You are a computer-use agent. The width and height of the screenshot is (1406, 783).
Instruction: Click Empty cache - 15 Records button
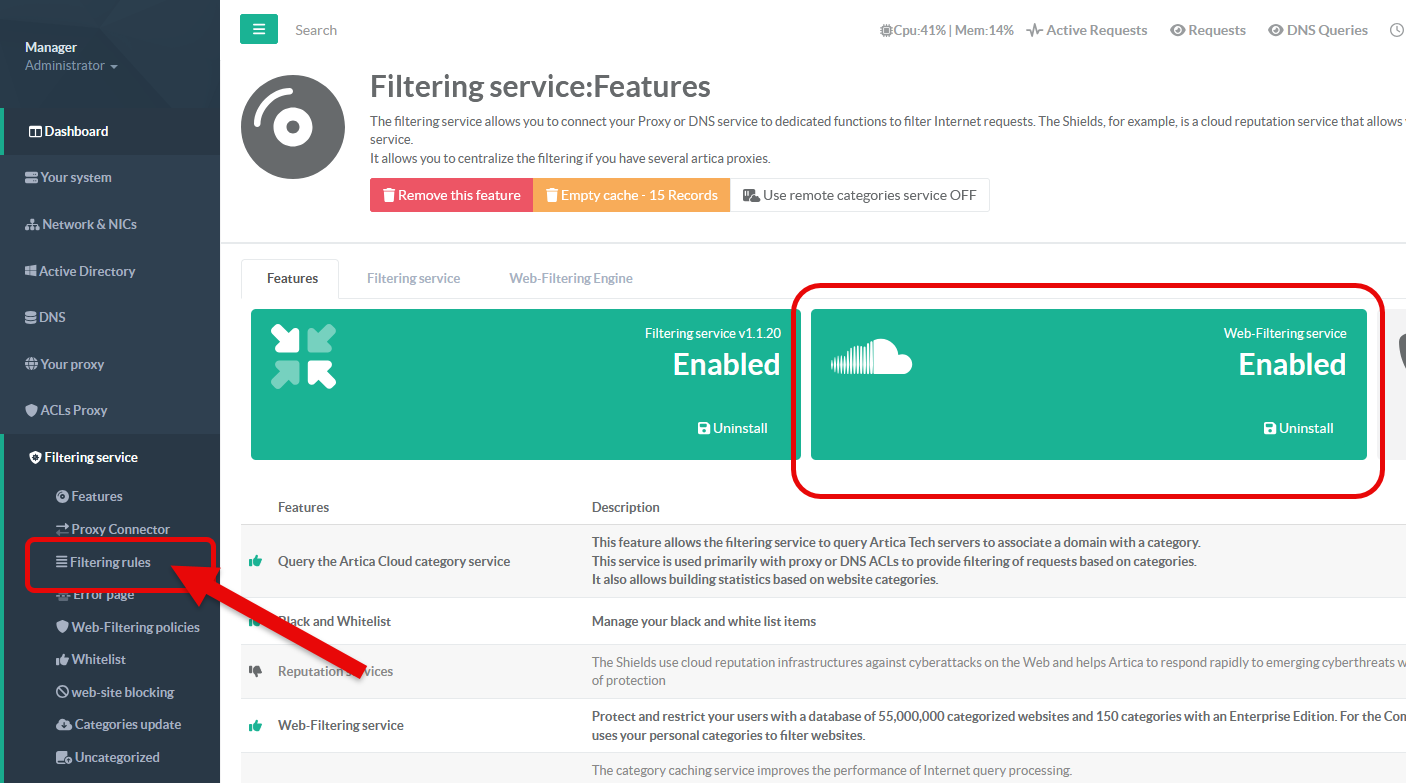631,195
